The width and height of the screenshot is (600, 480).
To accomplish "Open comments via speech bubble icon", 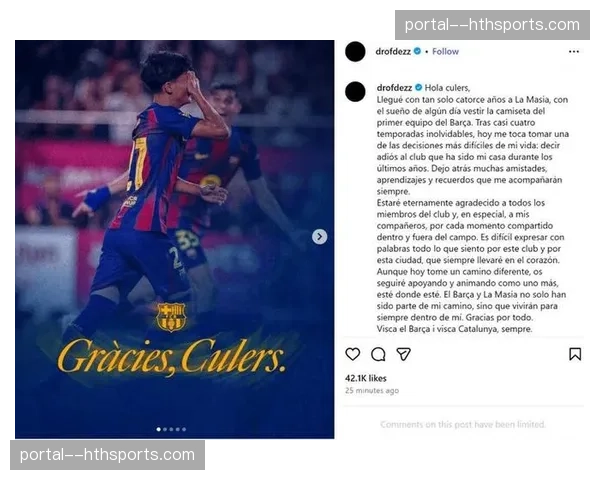I will click(378, 354).
